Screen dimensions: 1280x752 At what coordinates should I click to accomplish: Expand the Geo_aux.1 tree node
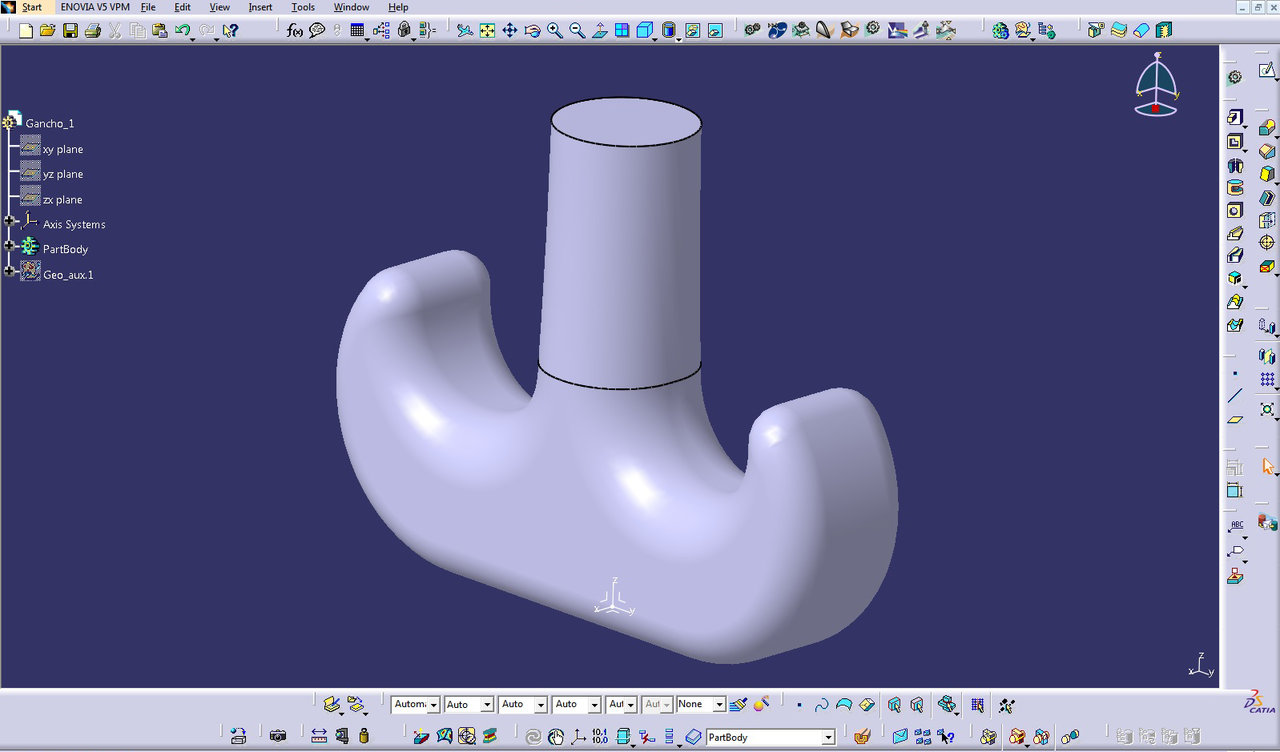[x=9, y=270]
